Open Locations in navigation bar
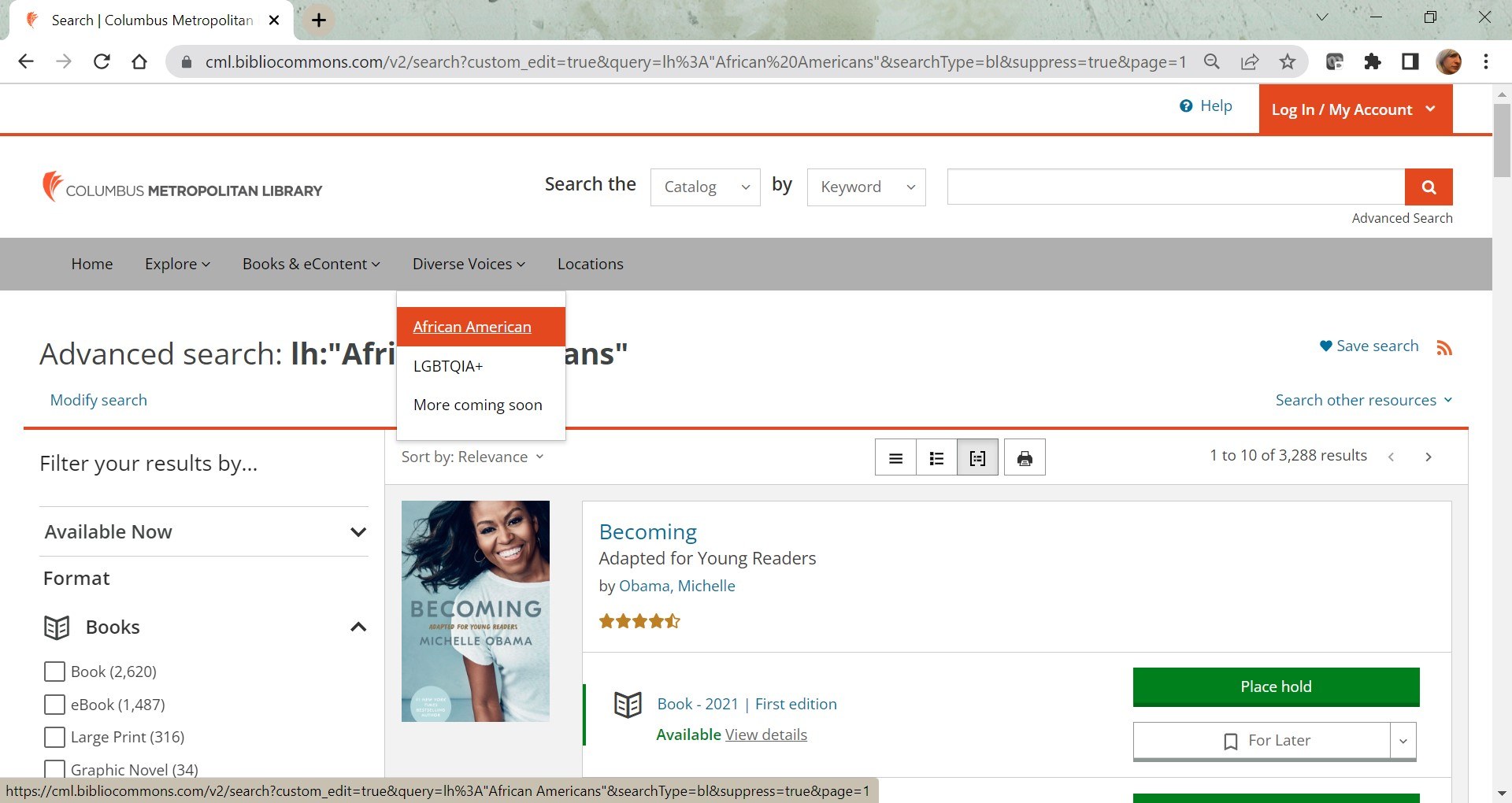This screenshot has width=1512, height=803. click(x=591, y=264)
